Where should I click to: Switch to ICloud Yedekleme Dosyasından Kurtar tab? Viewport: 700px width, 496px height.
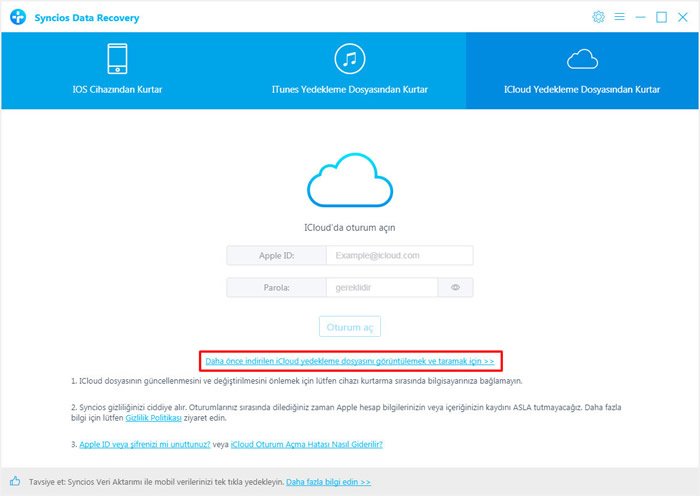582,71
